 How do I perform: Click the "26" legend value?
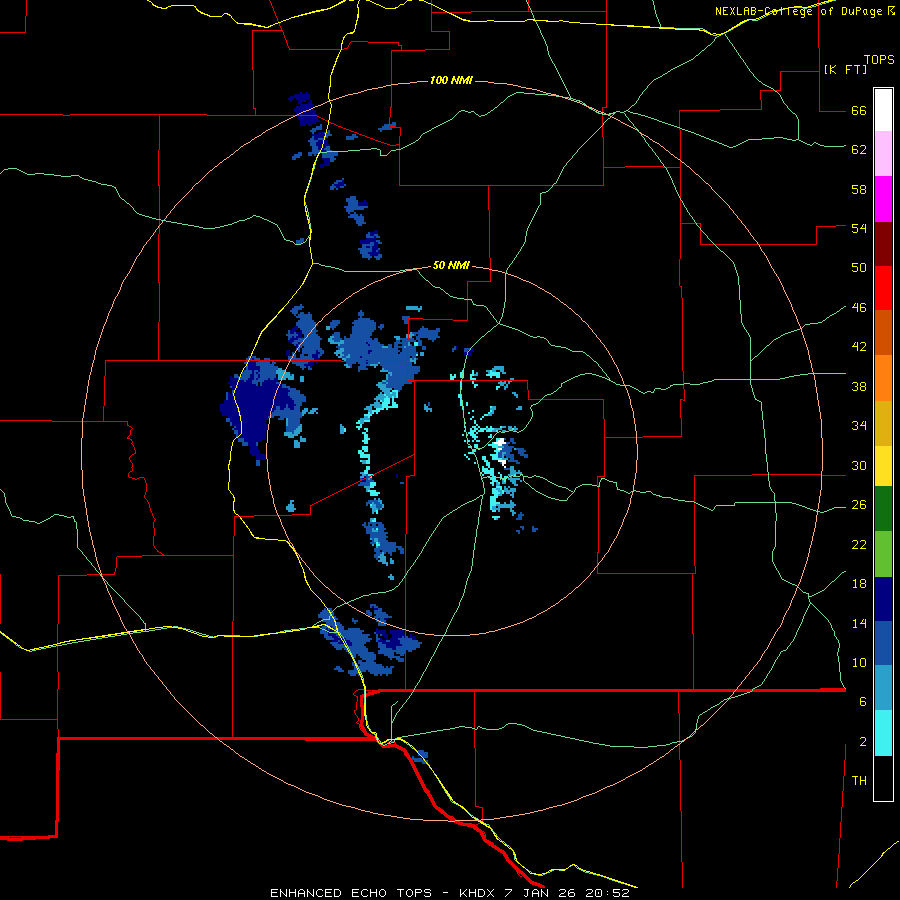pos(859,505)
